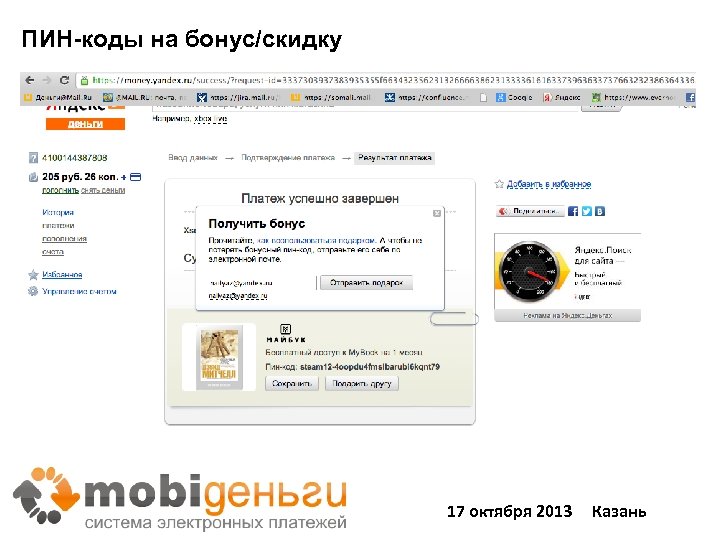Image resolution: width=720 pixels, height=540 pixels.
Task: Open the confluence bookmark
Action: tap(425, 97)
